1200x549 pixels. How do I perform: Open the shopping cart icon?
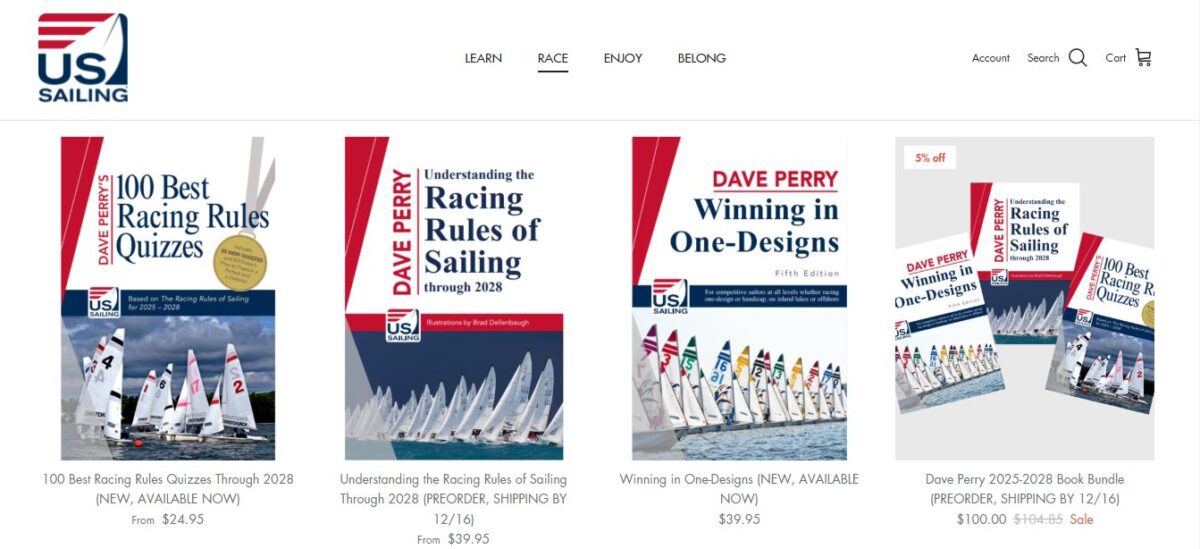[x=1143, y=58]
